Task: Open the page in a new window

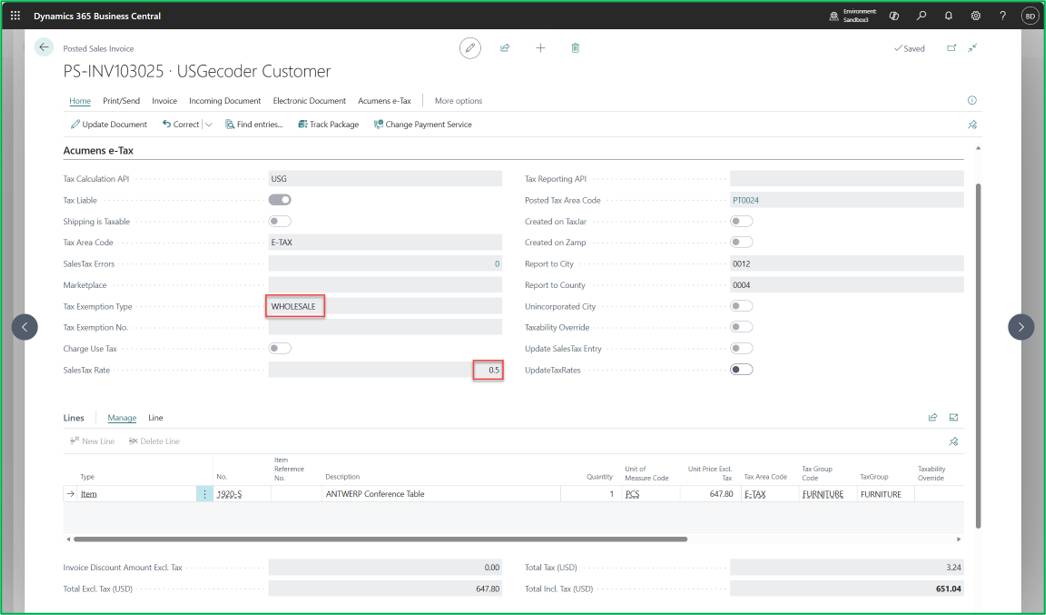Action: [951, 48]
